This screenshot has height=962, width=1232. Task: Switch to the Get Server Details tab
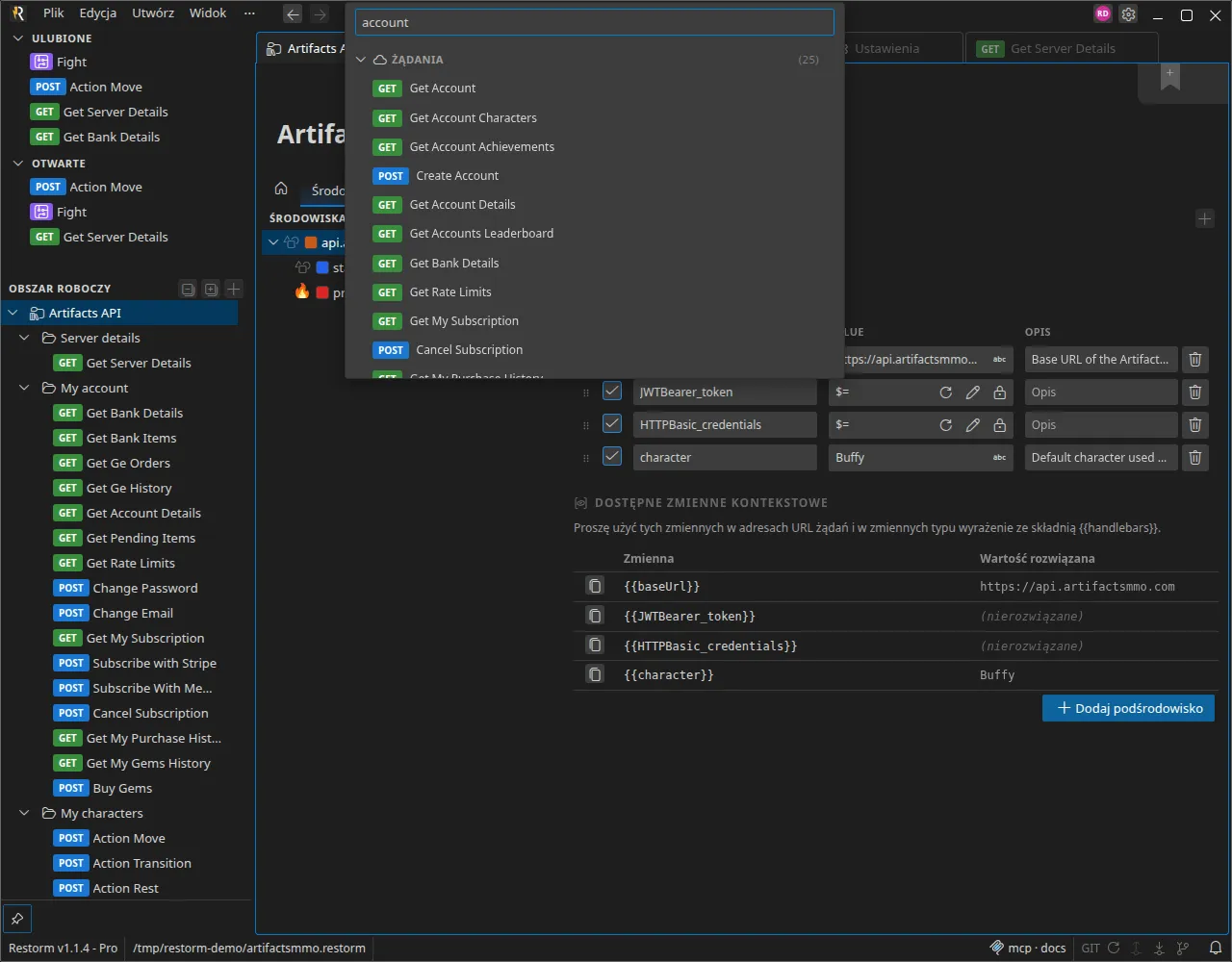[1062, 48]
